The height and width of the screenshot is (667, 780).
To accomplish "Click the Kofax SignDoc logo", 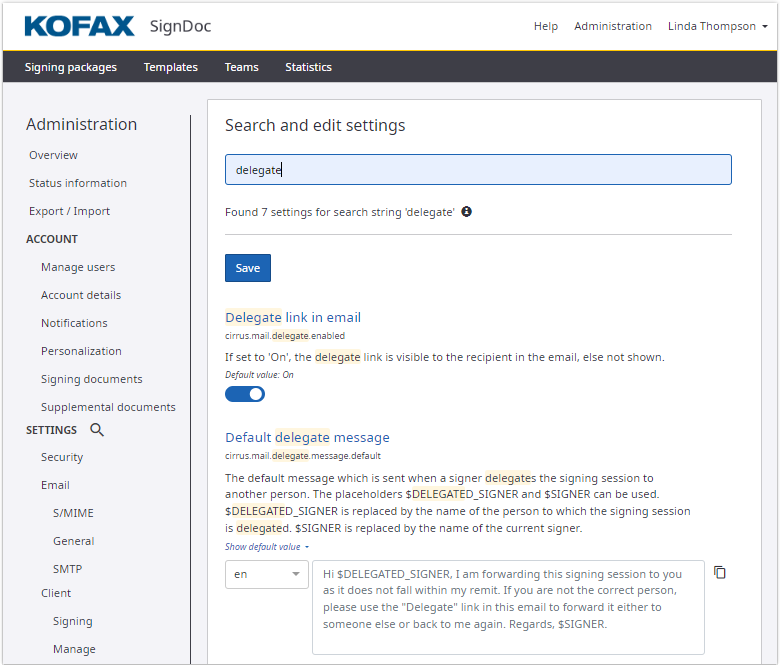I will point(117,26).
